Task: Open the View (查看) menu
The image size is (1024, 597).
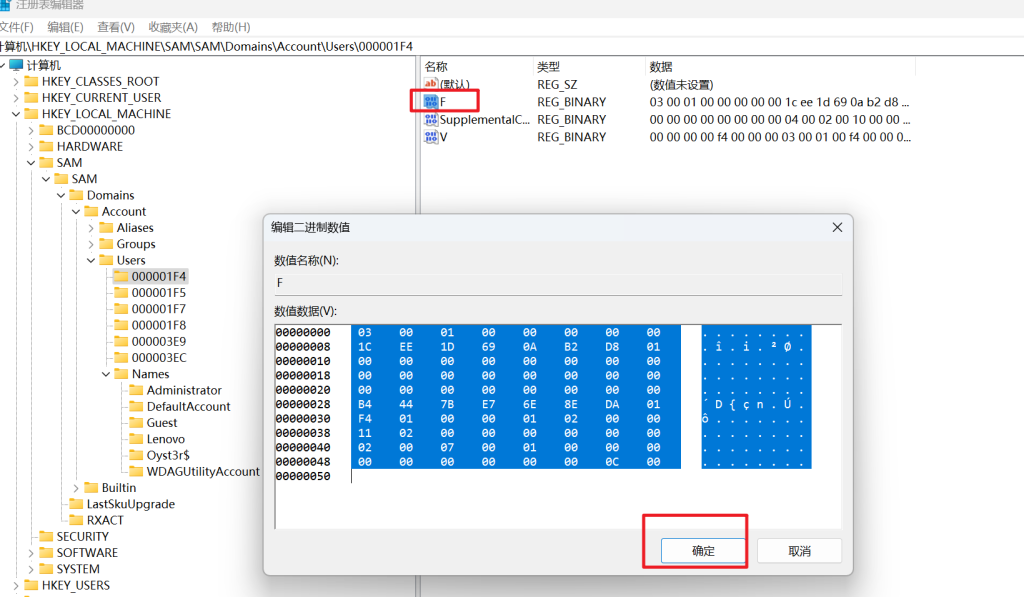Action: tap(116, 27)
